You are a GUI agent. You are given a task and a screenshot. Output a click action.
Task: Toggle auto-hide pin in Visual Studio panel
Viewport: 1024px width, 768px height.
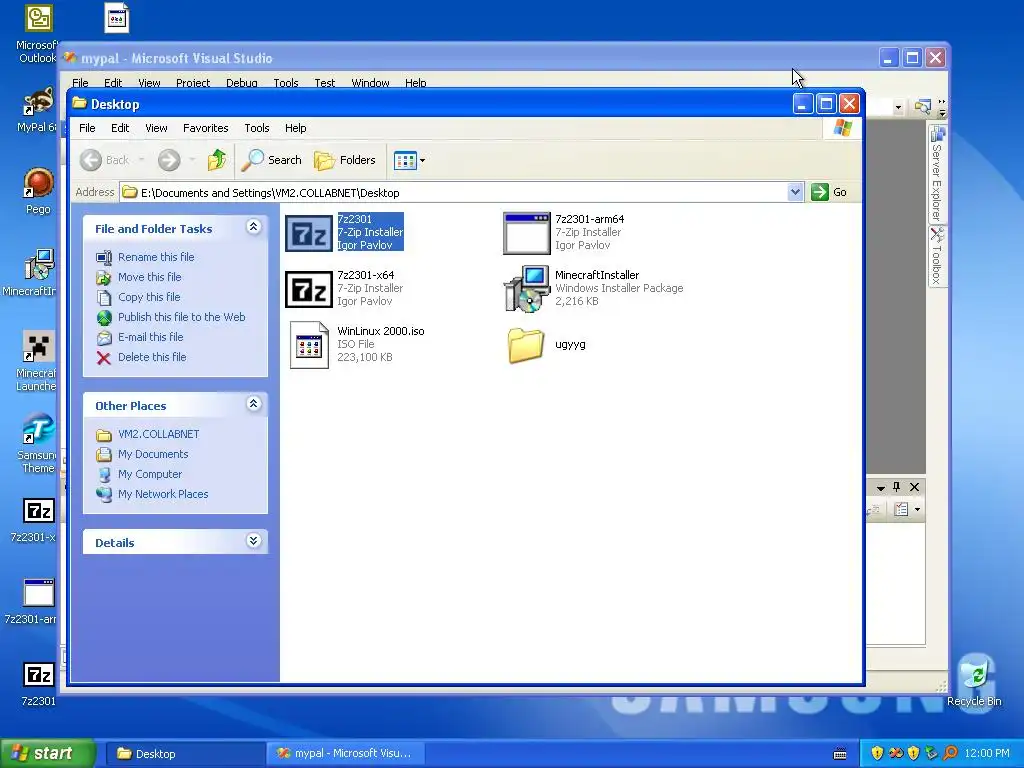(x=897, y=487)
